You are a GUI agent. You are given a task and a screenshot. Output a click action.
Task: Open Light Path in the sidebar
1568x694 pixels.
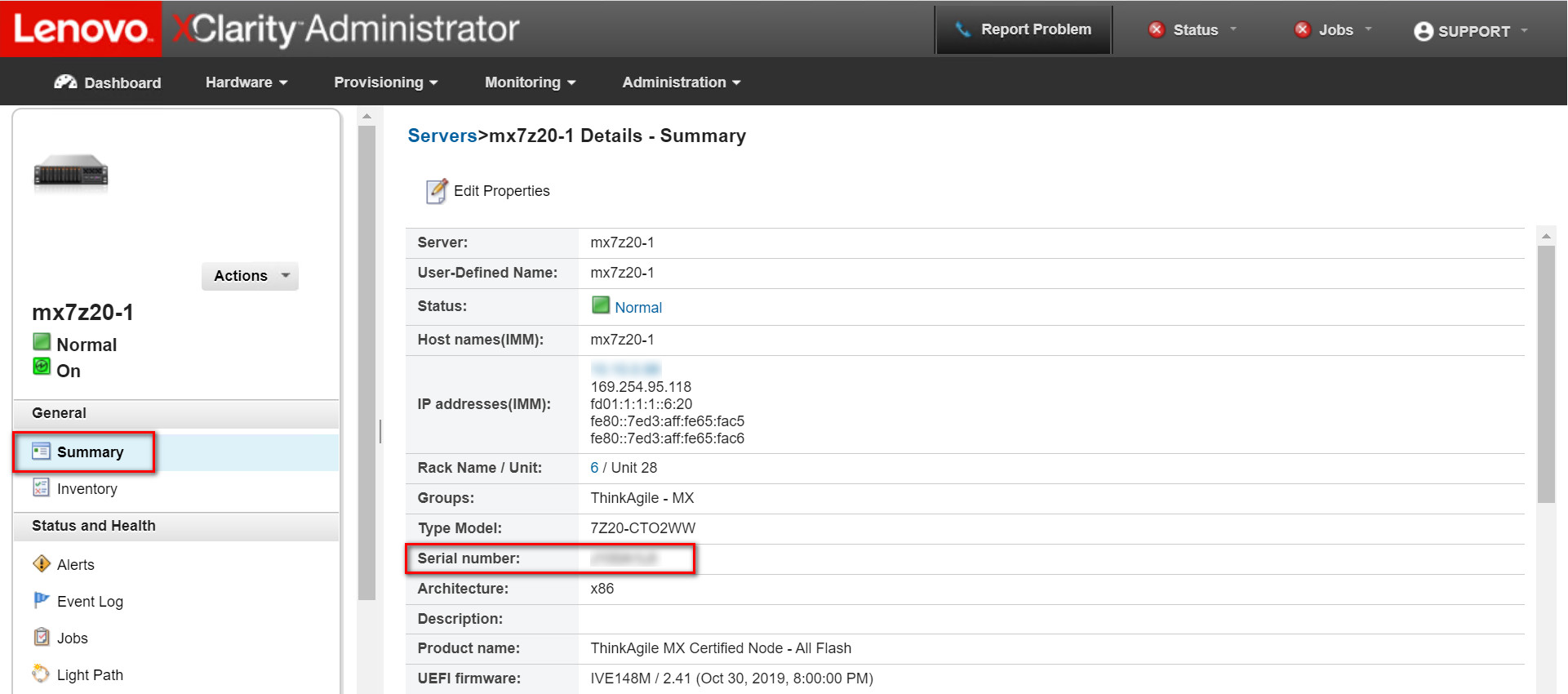coord(90,675)
